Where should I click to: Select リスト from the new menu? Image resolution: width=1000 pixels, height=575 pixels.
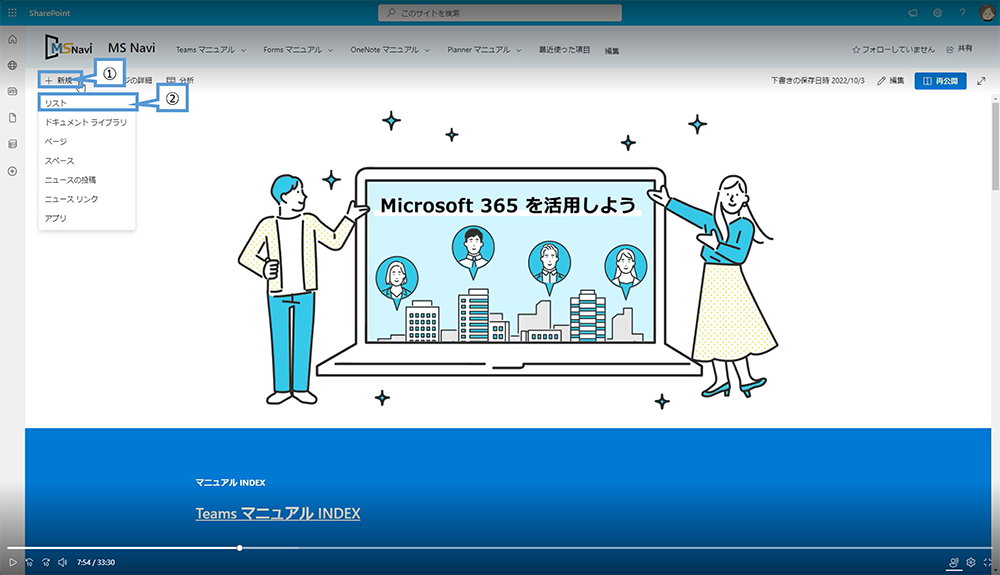[x=57, y=103]
